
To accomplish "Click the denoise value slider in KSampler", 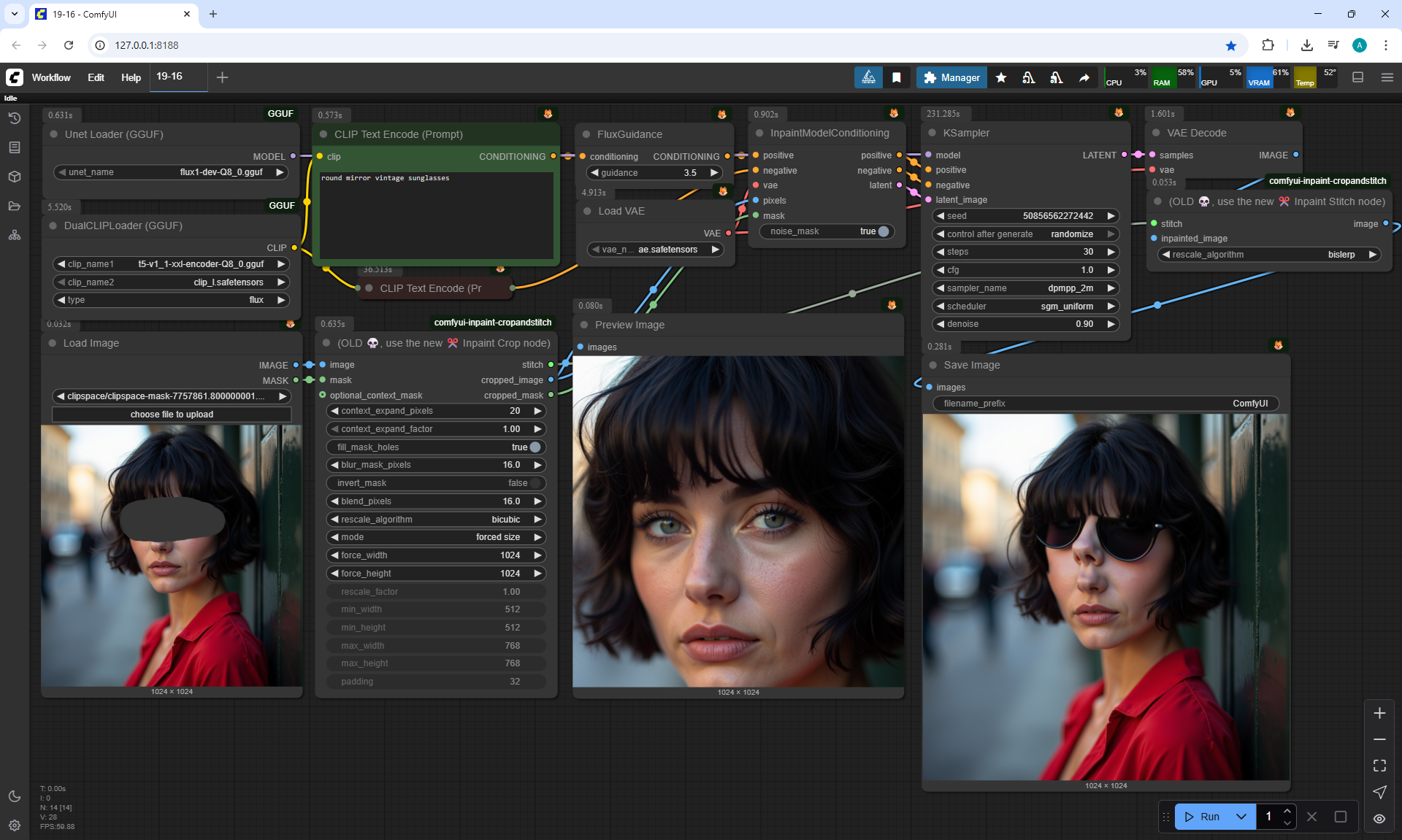I will point(1025,324).
